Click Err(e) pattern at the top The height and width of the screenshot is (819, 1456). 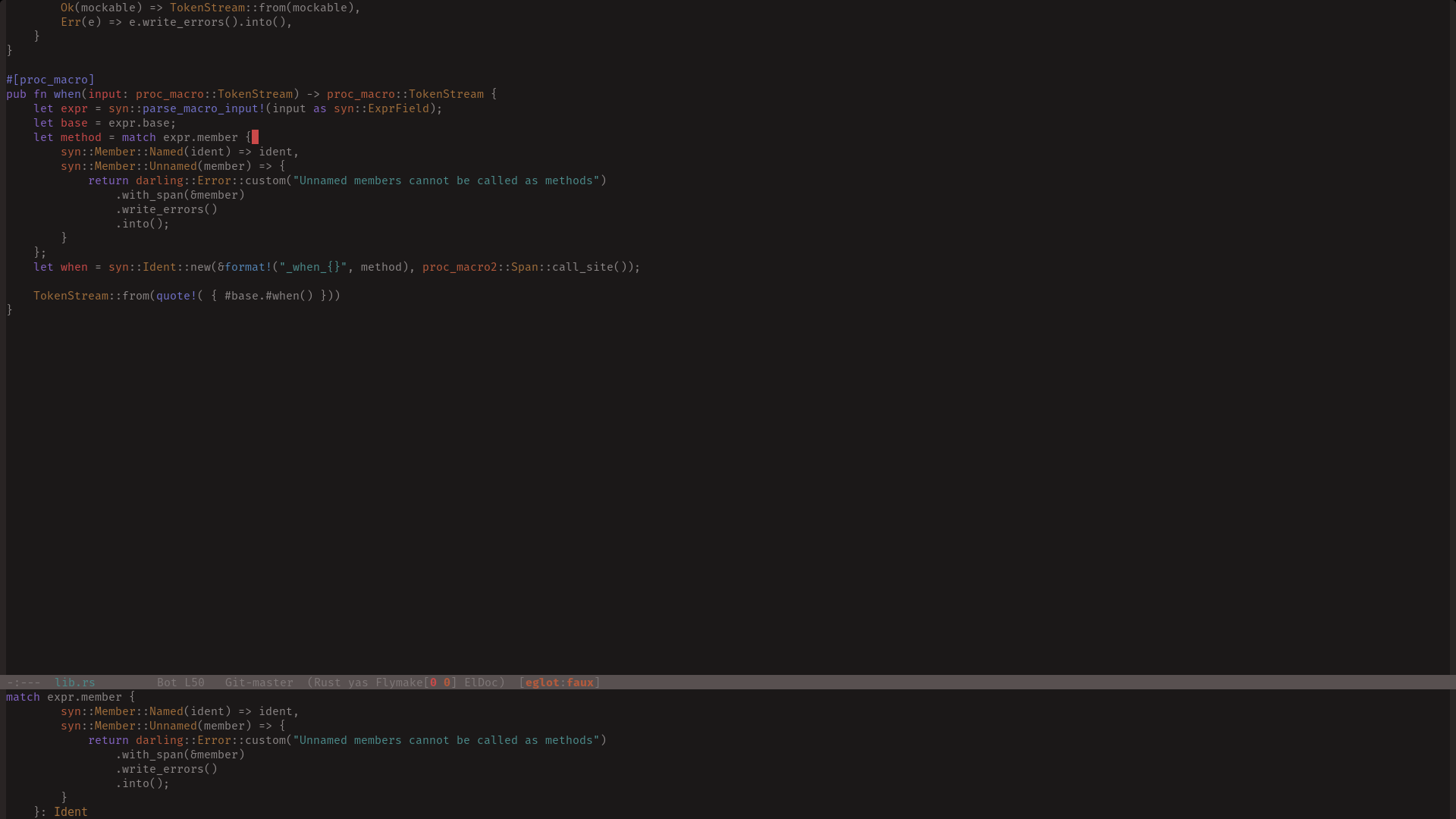tap(80, 22)
